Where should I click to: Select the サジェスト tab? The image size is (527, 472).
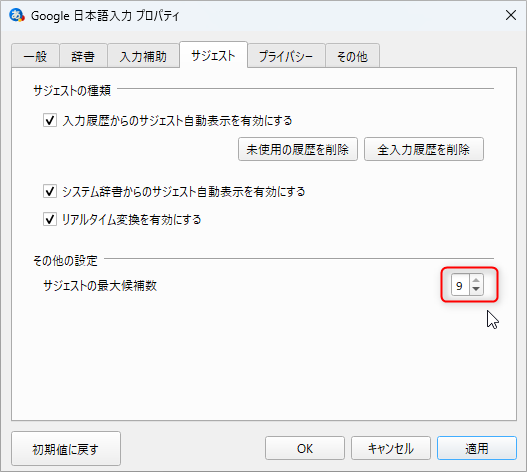(x=213, y=55)
